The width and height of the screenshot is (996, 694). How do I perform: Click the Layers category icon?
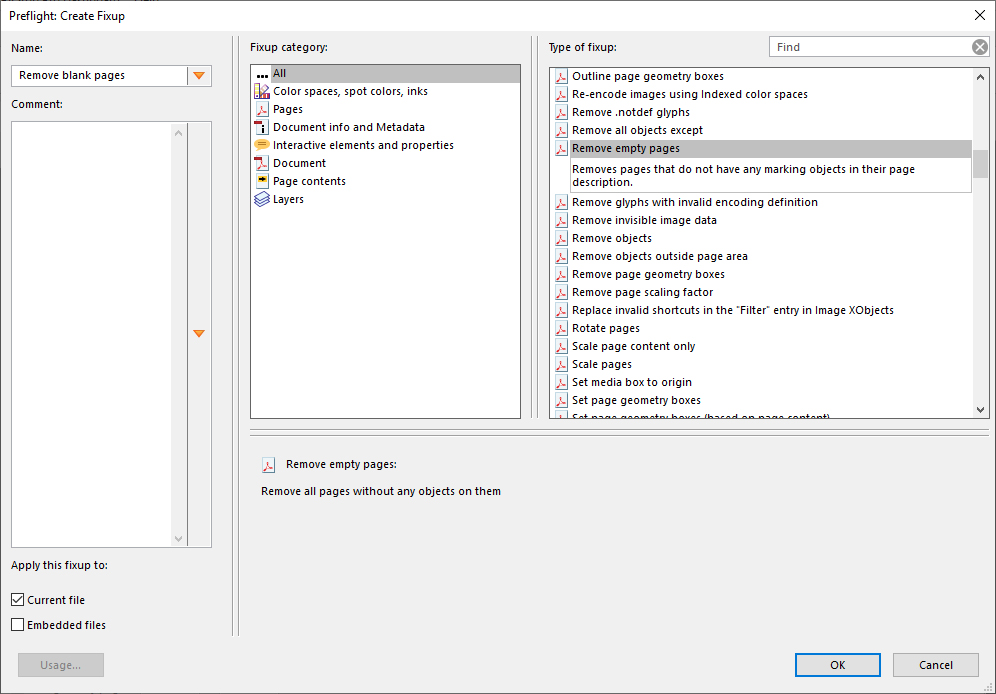pyautogui.click(x=262, y=199)
